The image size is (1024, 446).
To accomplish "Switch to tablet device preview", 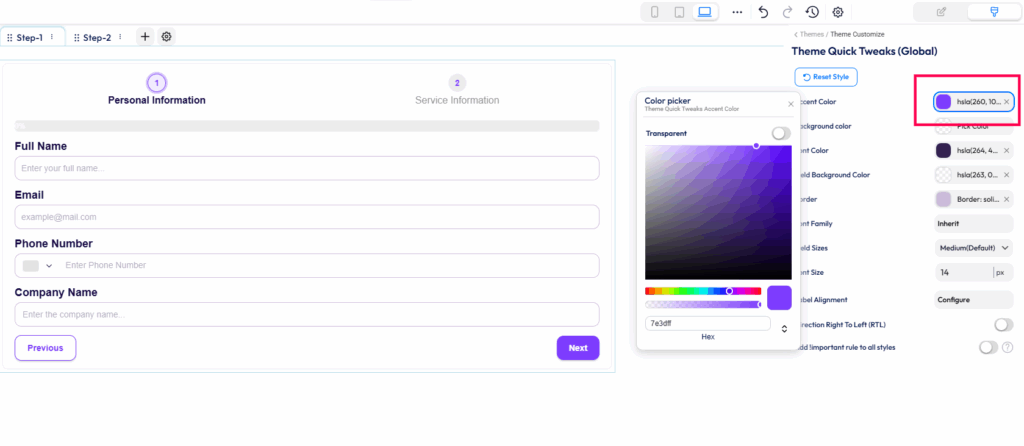I will coord(680,12).
